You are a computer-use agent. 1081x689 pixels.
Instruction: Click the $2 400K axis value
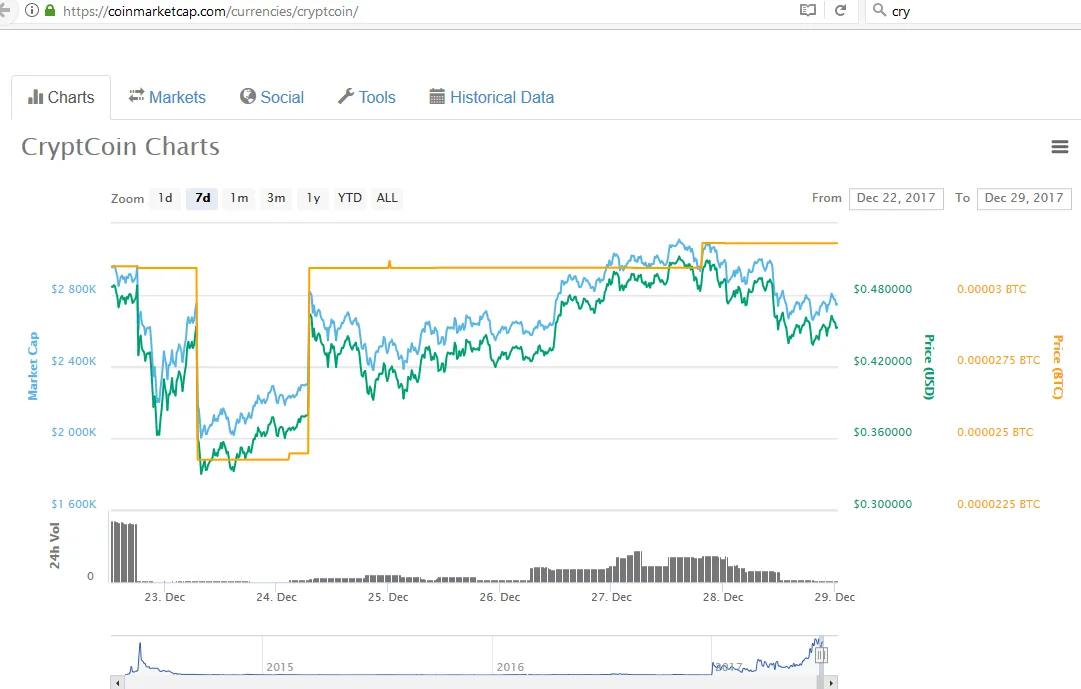tap(74, 361)
